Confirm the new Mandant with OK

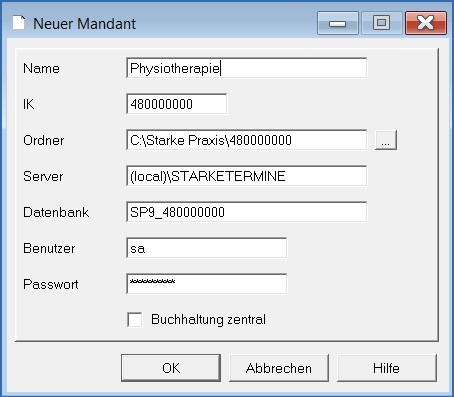coord(171,368)
